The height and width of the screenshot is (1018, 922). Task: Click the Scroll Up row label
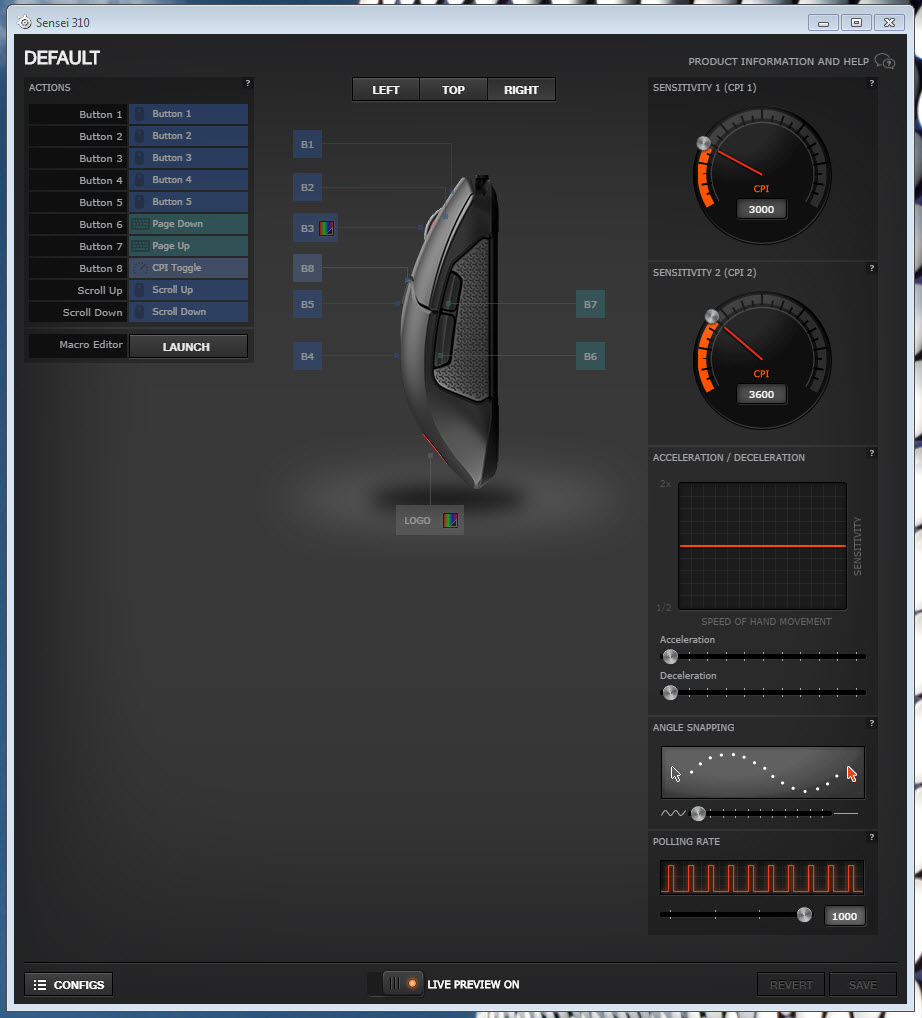click(99, 291)
